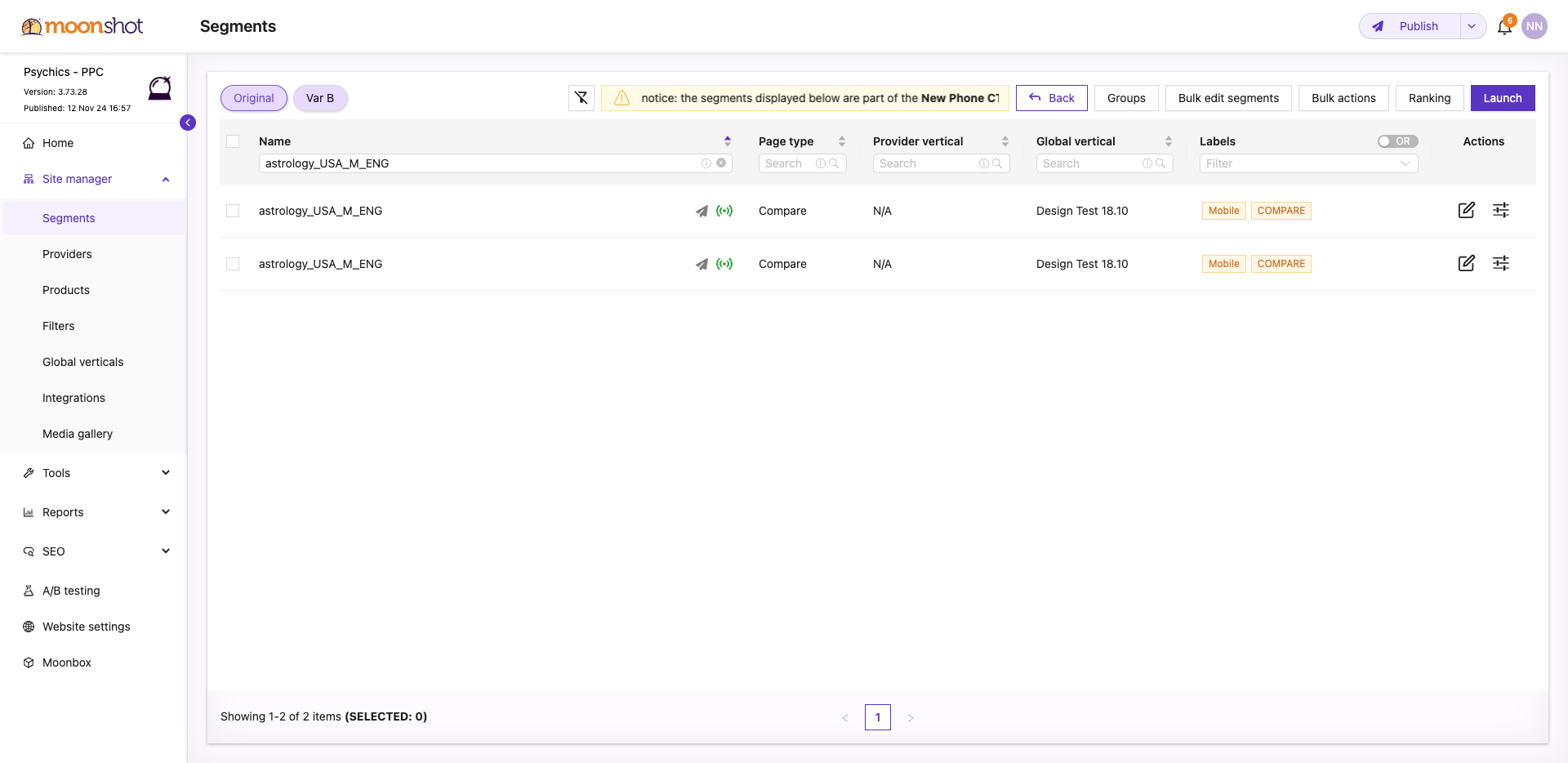Open Moonbox in the sidebar
This screenshot has height=763, width=1568.
point(67,663)
